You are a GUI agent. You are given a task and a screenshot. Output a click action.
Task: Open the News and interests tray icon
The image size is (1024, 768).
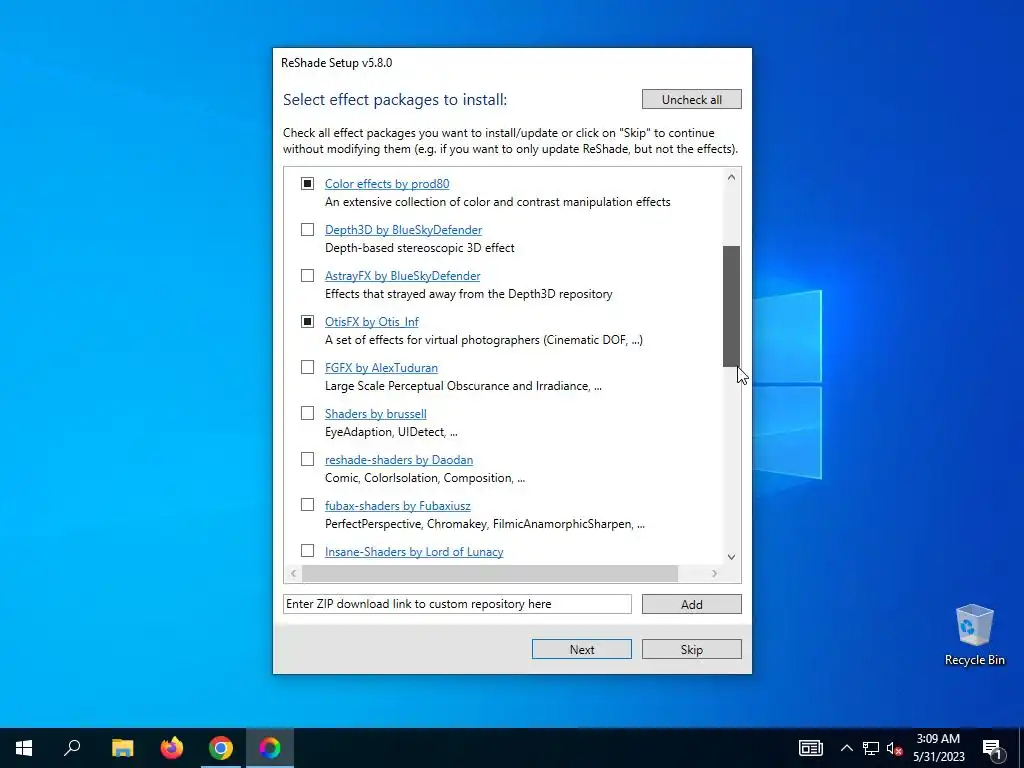coord(810,748)
